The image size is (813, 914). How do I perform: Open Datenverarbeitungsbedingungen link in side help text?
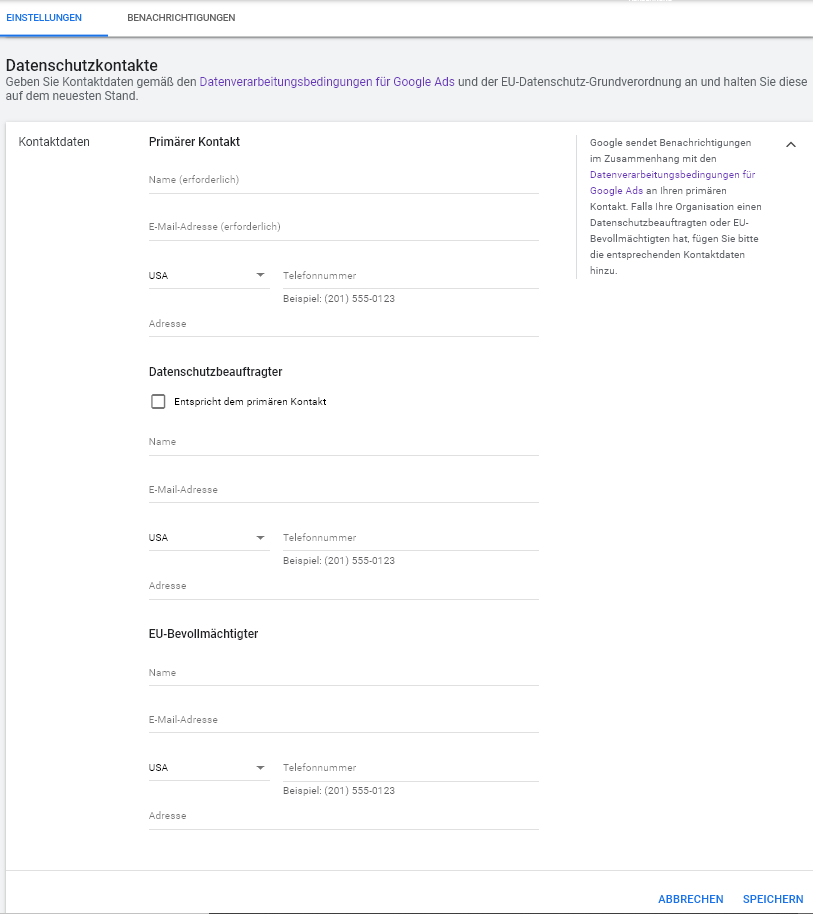[672, 182]
